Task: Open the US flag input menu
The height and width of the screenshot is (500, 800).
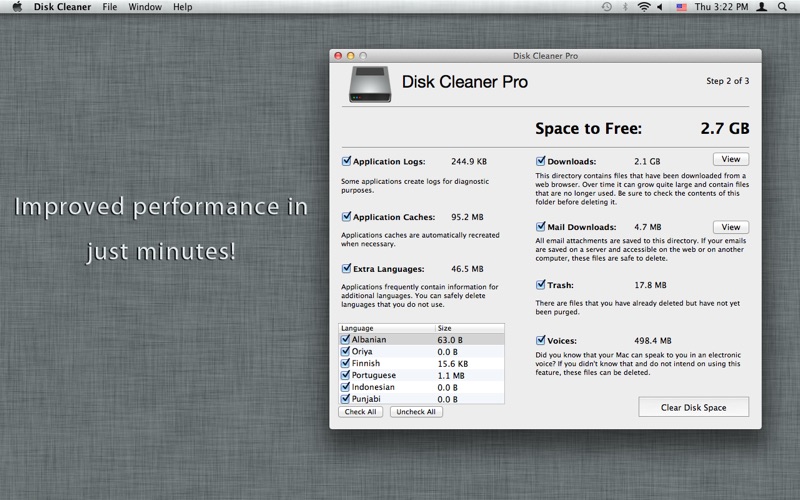Action: coord(682,7)
